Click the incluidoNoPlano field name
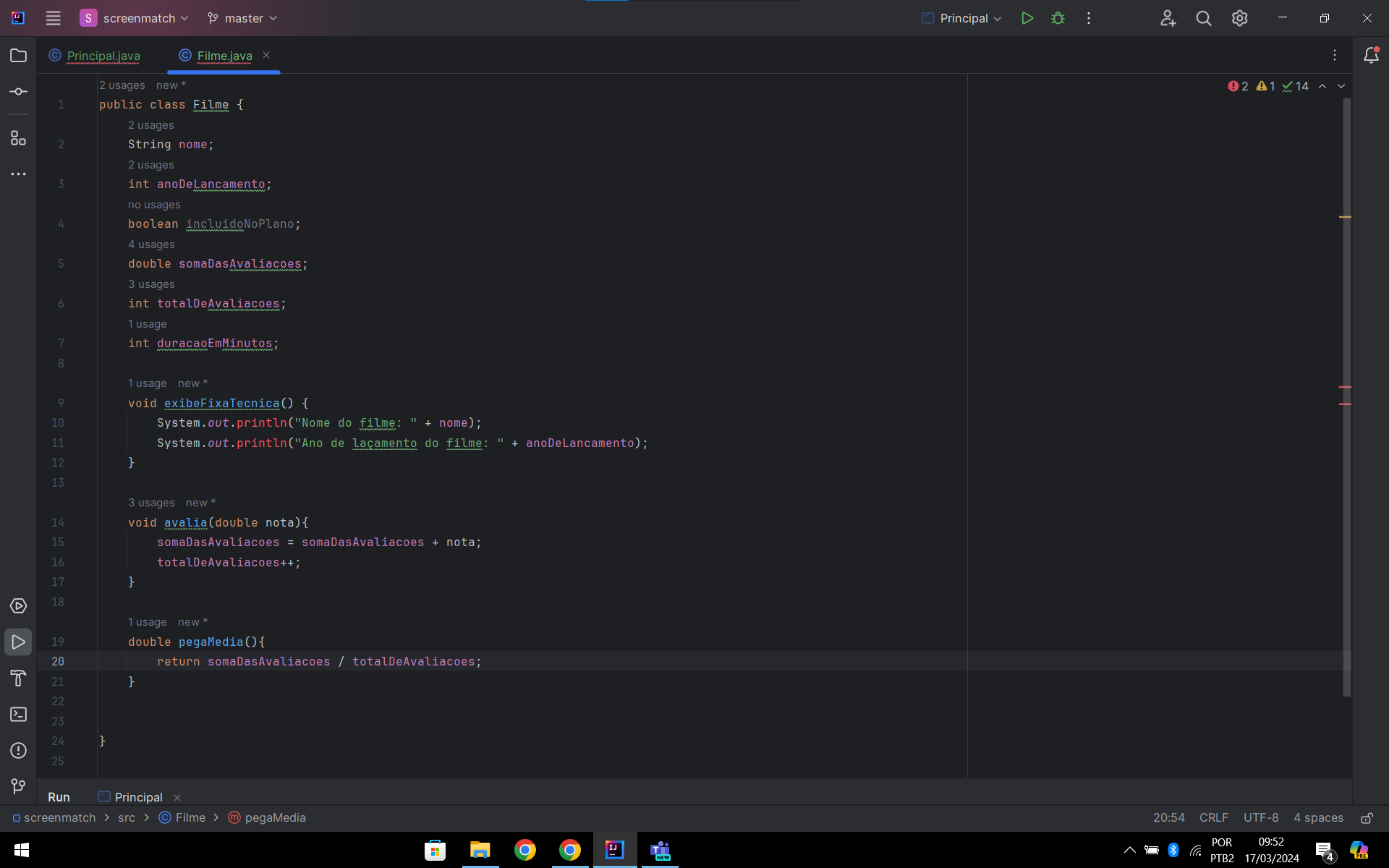Image resolution: width=1389 pixels, height=868 pixels. pyautogui.click(x=239, y=224)
